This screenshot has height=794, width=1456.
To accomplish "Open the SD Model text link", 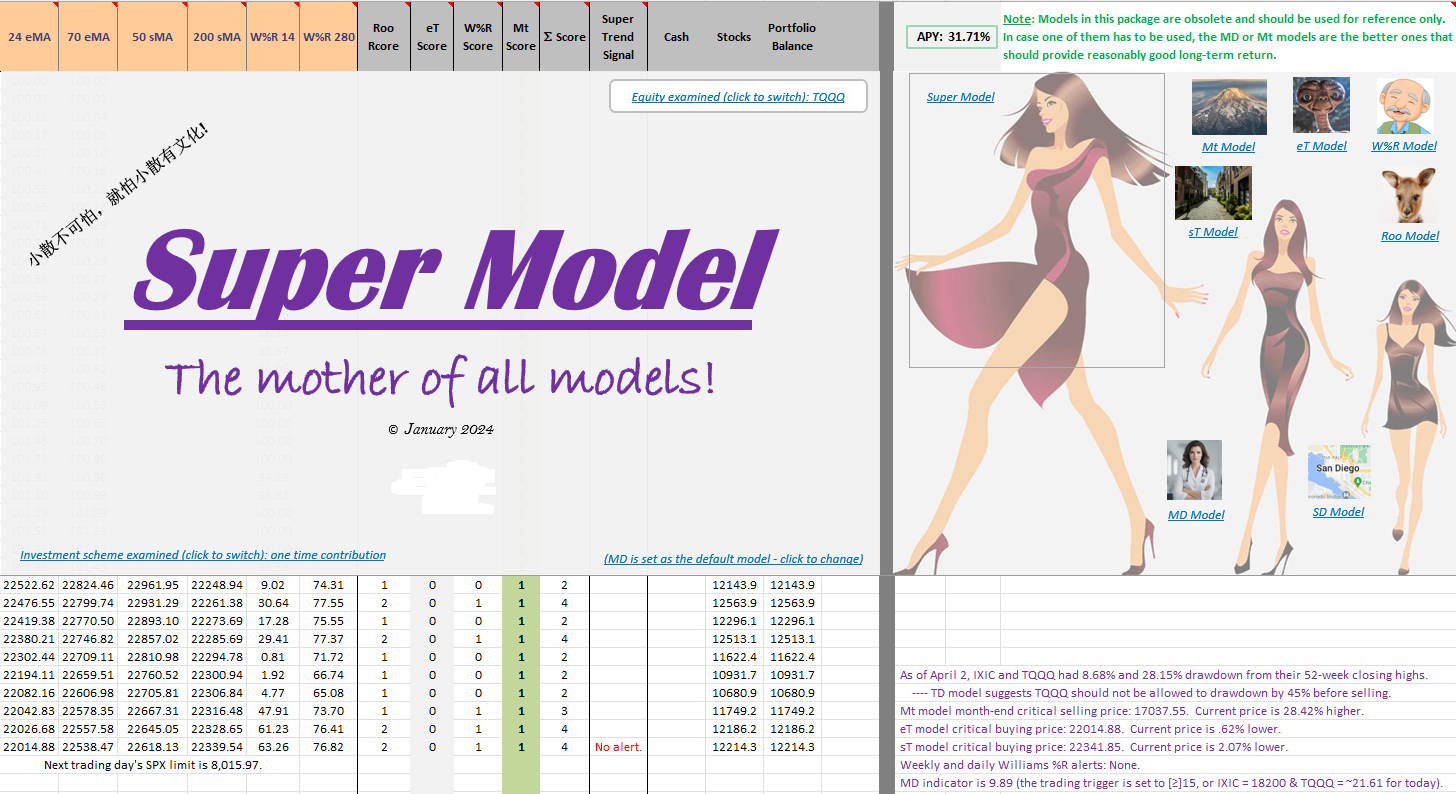I will pos(1338,512).
